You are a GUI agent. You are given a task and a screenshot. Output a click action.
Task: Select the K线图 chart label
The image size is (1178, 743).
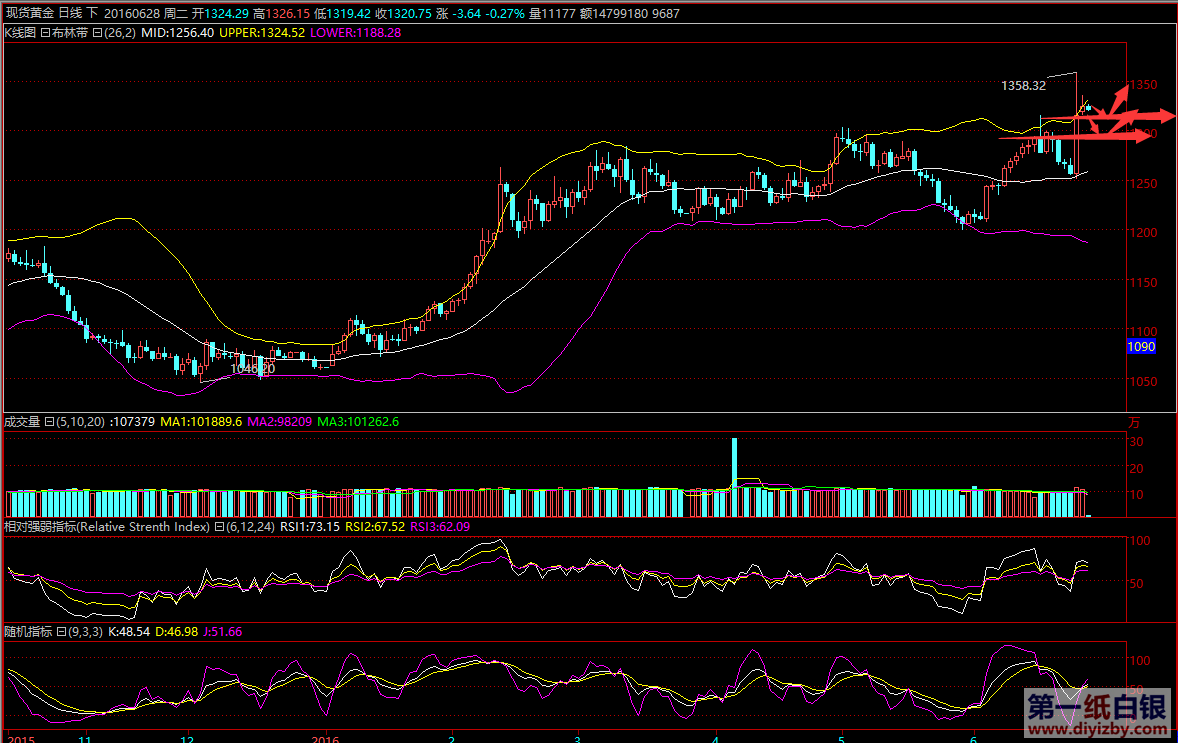[20, 33]
